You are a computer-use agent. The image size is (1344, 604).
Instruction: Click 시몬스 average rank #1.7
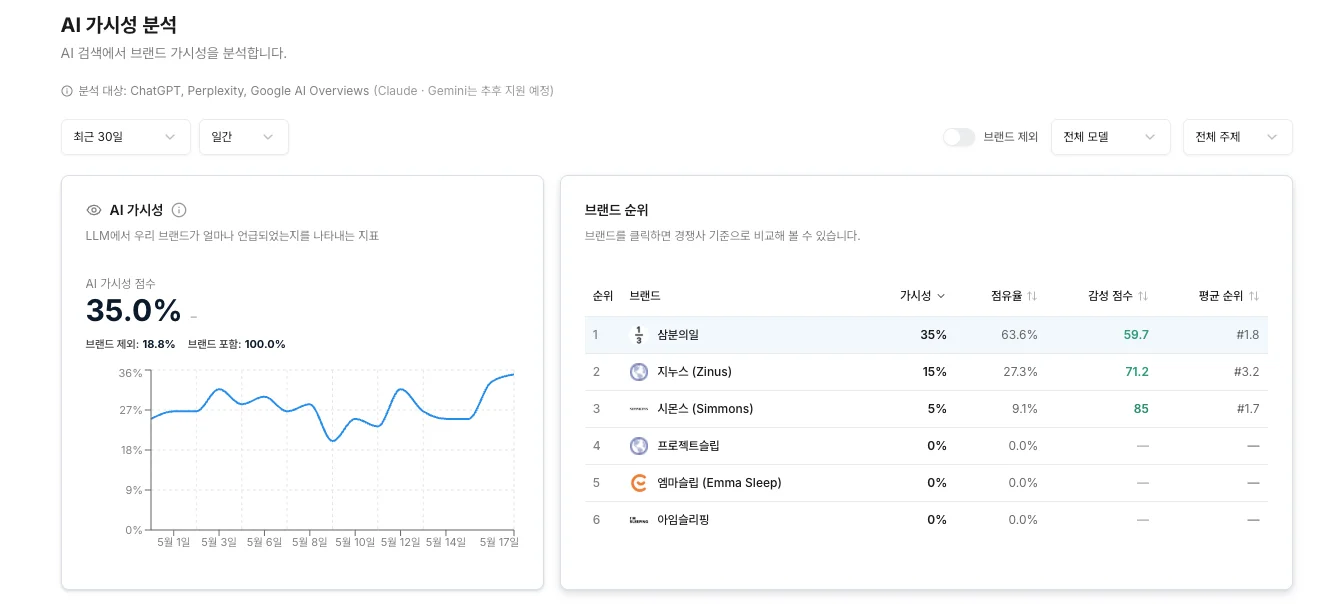pos(1248,409)
